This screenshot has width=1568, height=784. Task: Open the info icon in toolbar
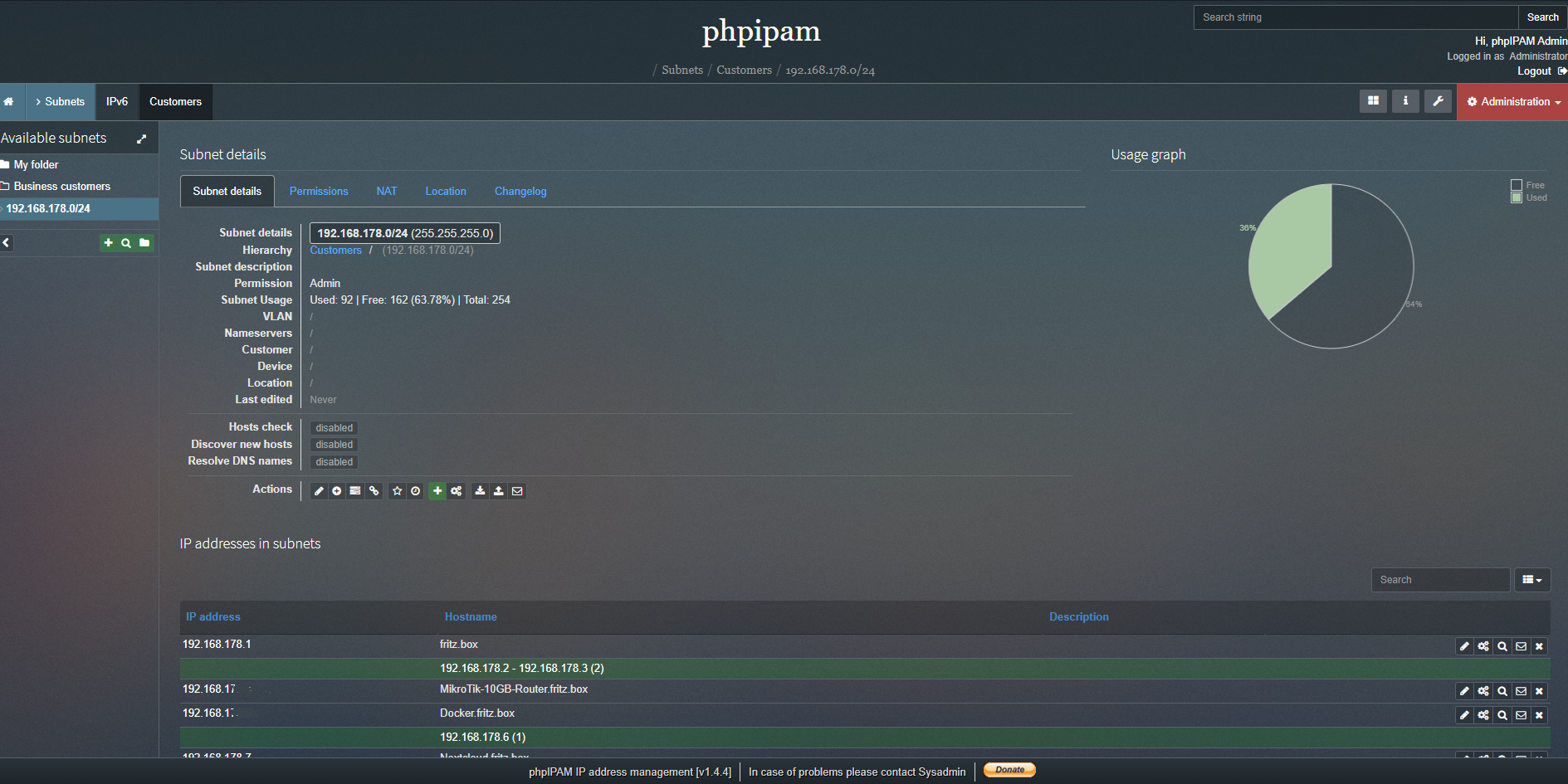(1405, 101)
